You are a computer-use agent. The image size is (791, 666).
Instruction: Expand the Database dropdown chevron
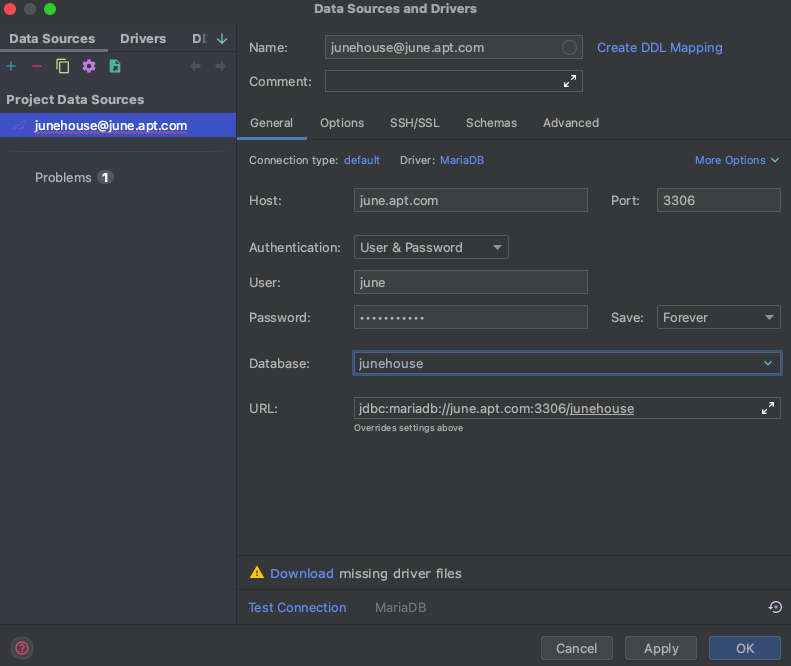click(x=768, y=363)
